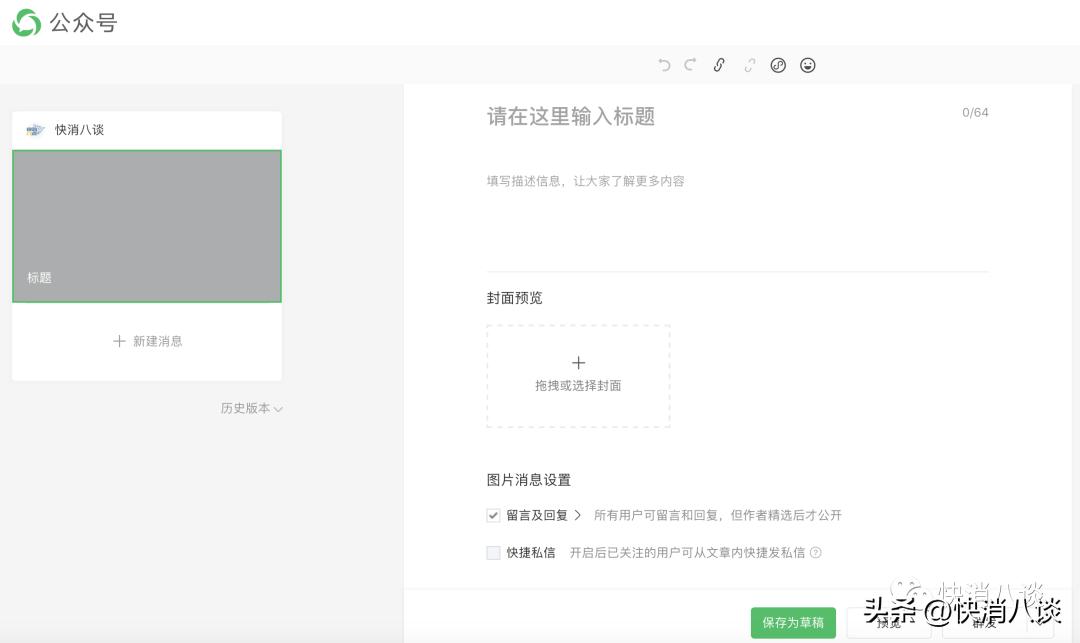Click the 预览 button
This screenshot has width=1080, height=643.
[x=889, y=624]
